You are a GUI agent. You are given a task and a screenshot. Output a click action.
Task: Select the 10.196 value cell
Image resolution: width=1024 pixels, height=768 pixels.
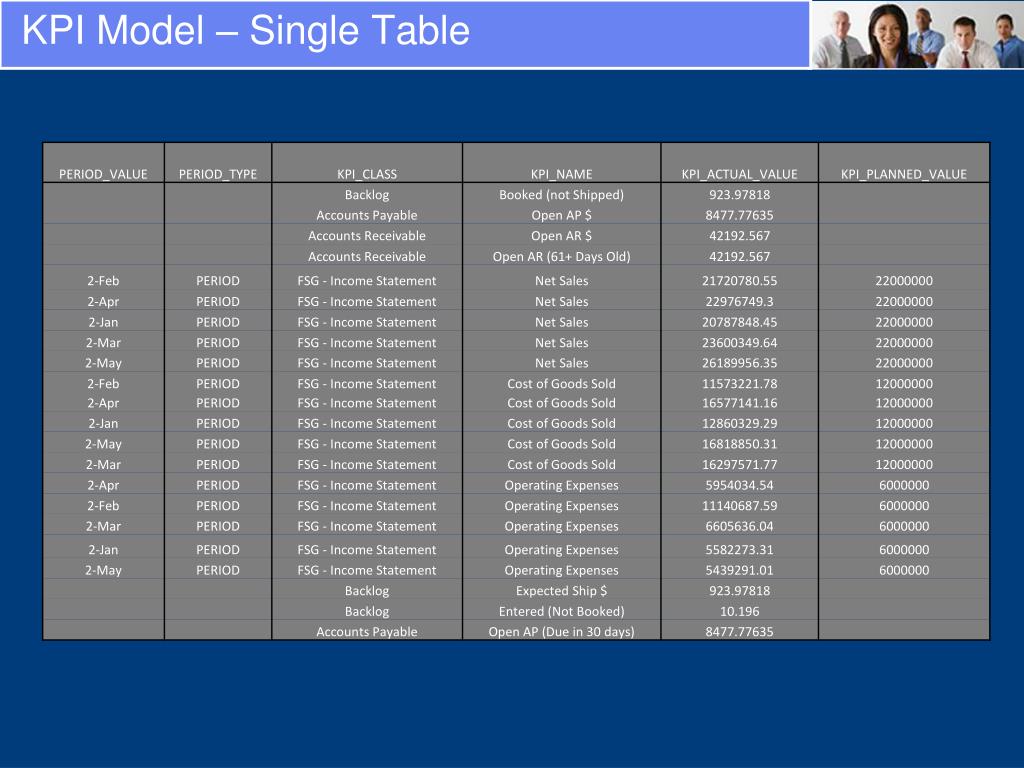[739, 611]
